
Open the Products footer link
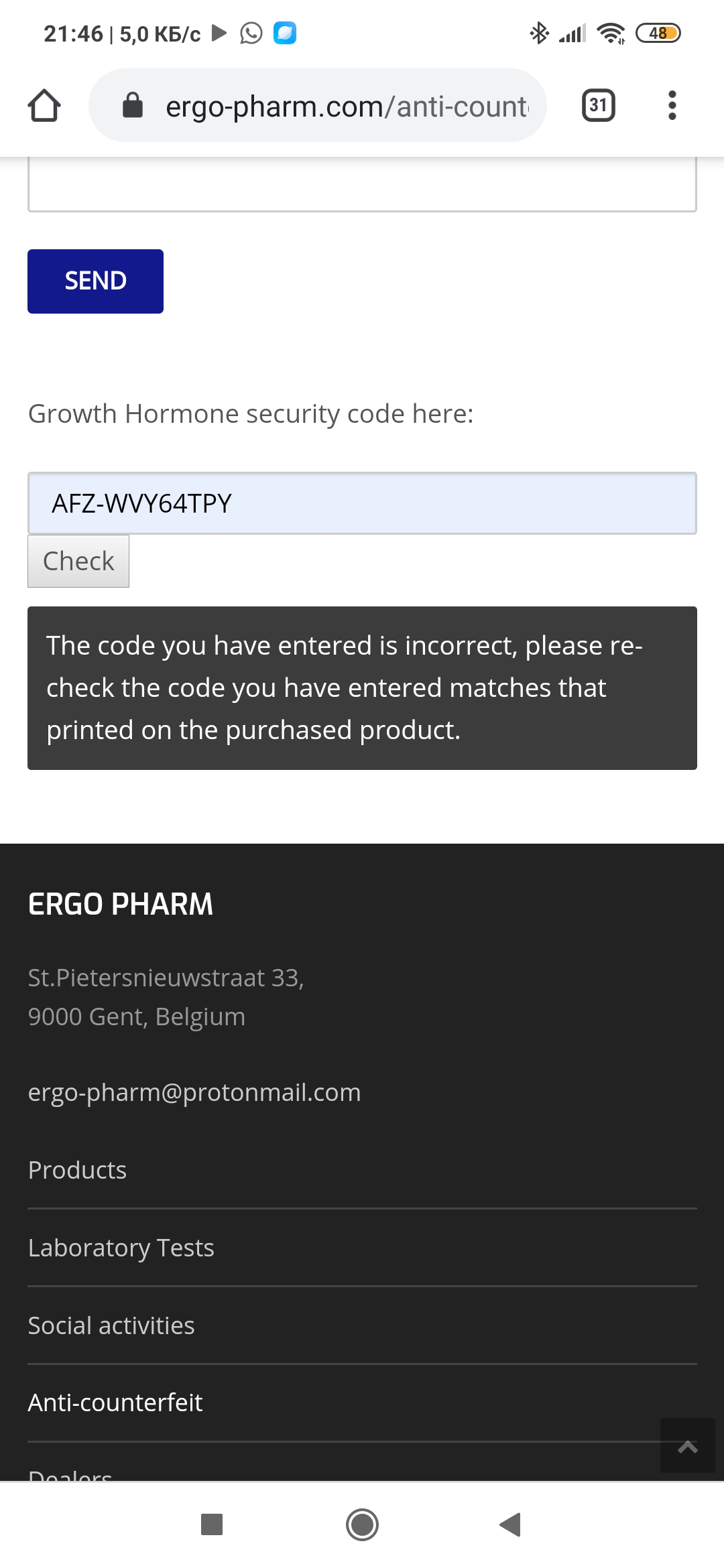[x=78, y=1170]
